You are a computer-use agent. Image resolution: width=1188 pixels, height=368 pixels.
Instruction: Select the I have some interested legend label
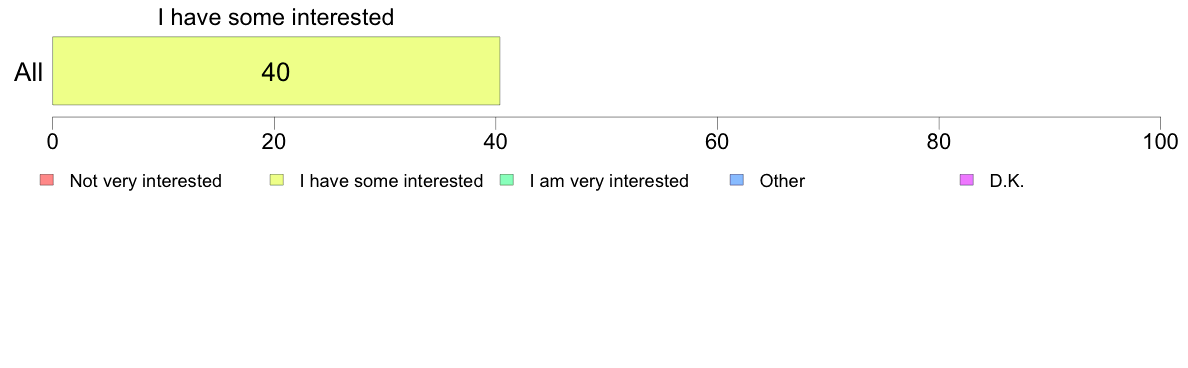(391, 181)
